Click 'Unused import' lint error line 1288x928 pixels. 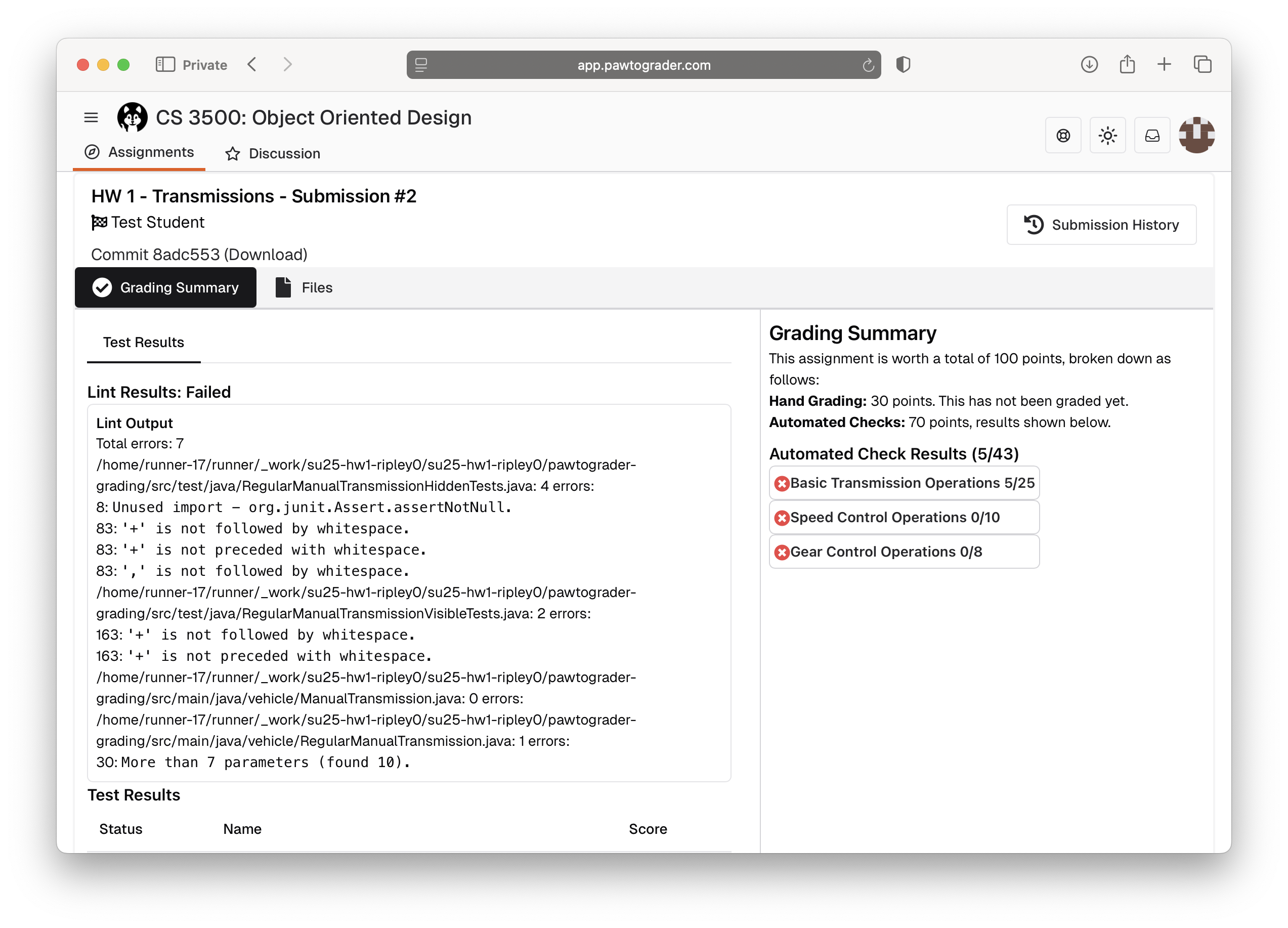click(x=304, y=507)
